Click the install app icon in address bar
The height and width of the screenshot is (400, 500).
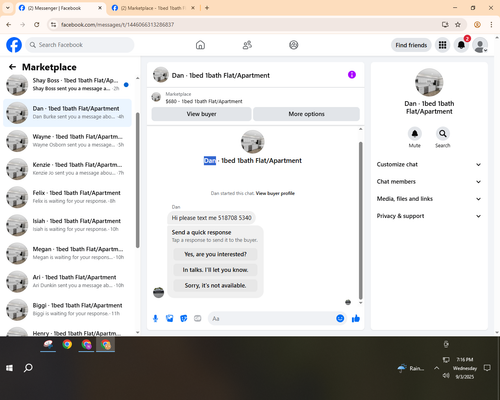445,25
